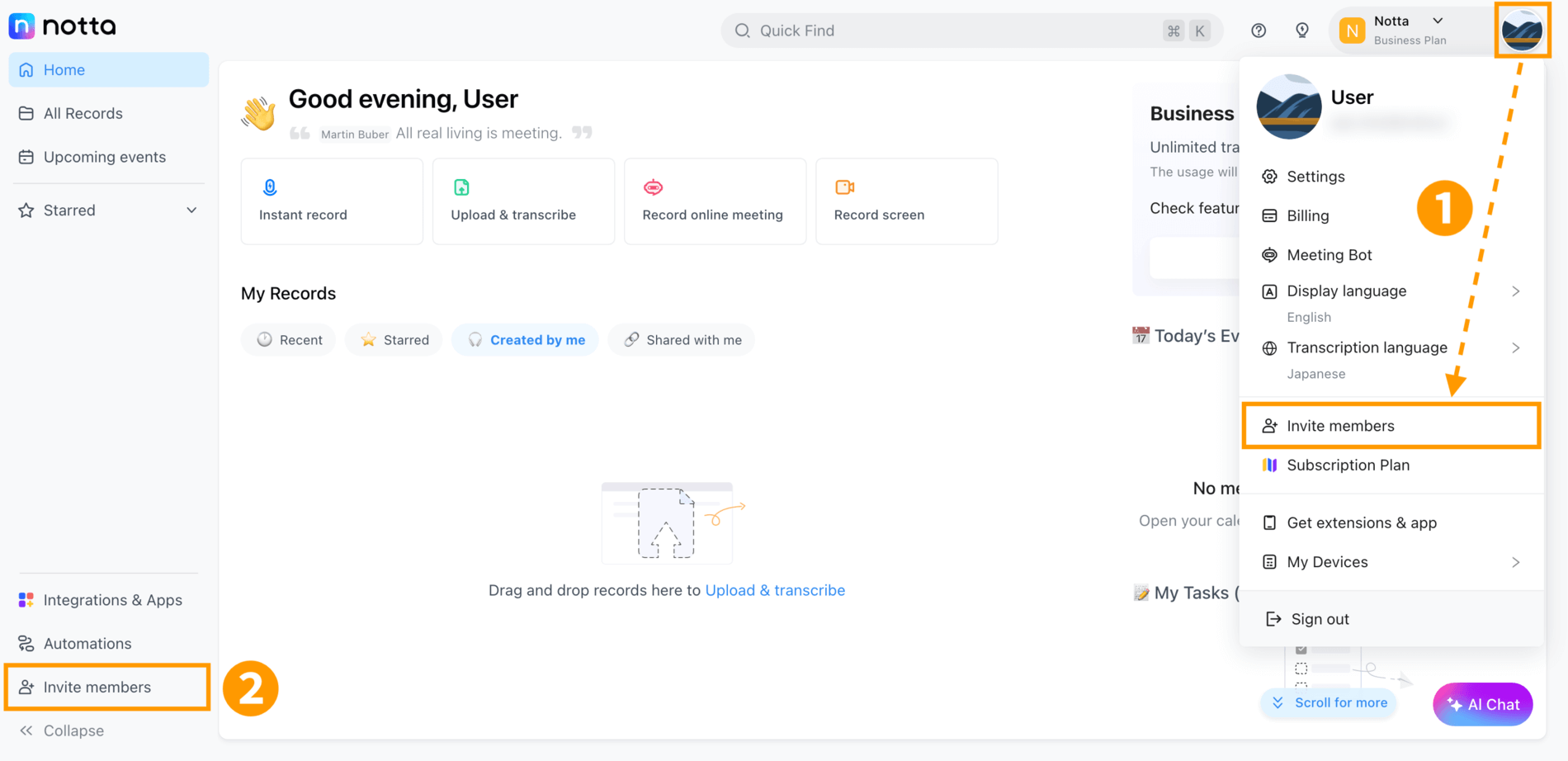Click the Display language letter icon
Viewport: 1568px width, 761px height.
click(x=1269, y=291)
